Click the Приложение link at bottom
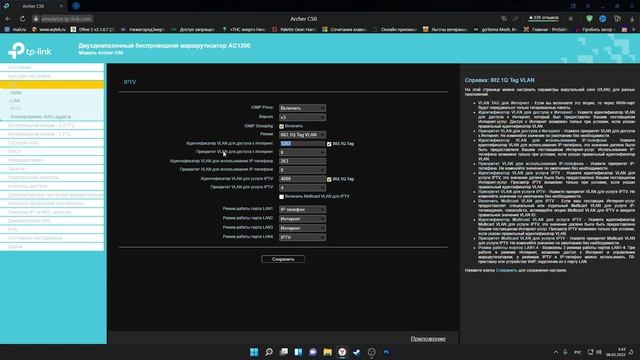 pos(428,339)
